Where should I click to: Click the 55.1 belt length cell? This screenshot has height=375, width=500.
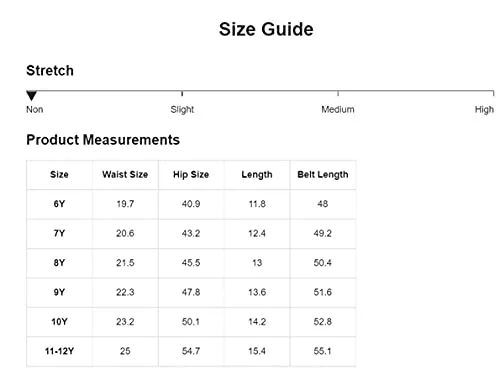[322, 351]
